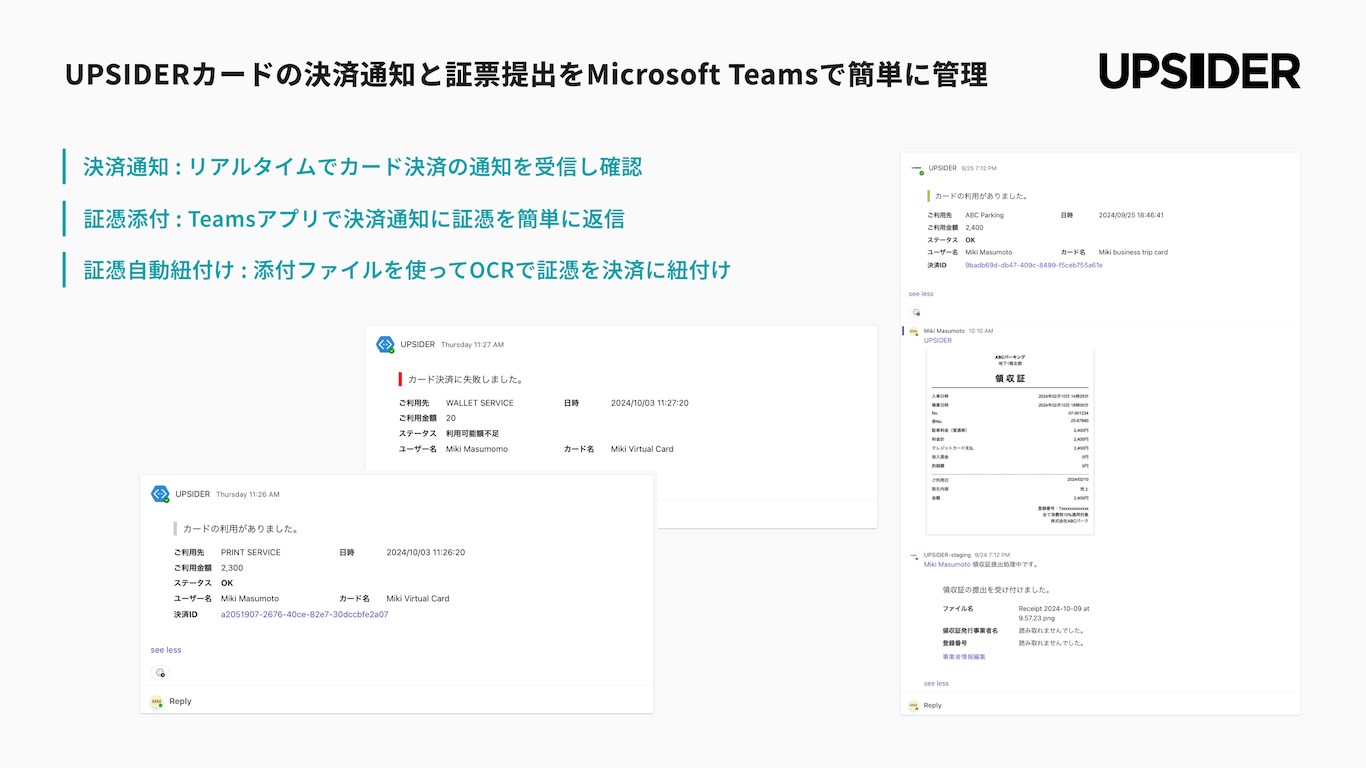Click the UPSIDER logo in the slide header
1366x768 pixels.
[1199, 71]
